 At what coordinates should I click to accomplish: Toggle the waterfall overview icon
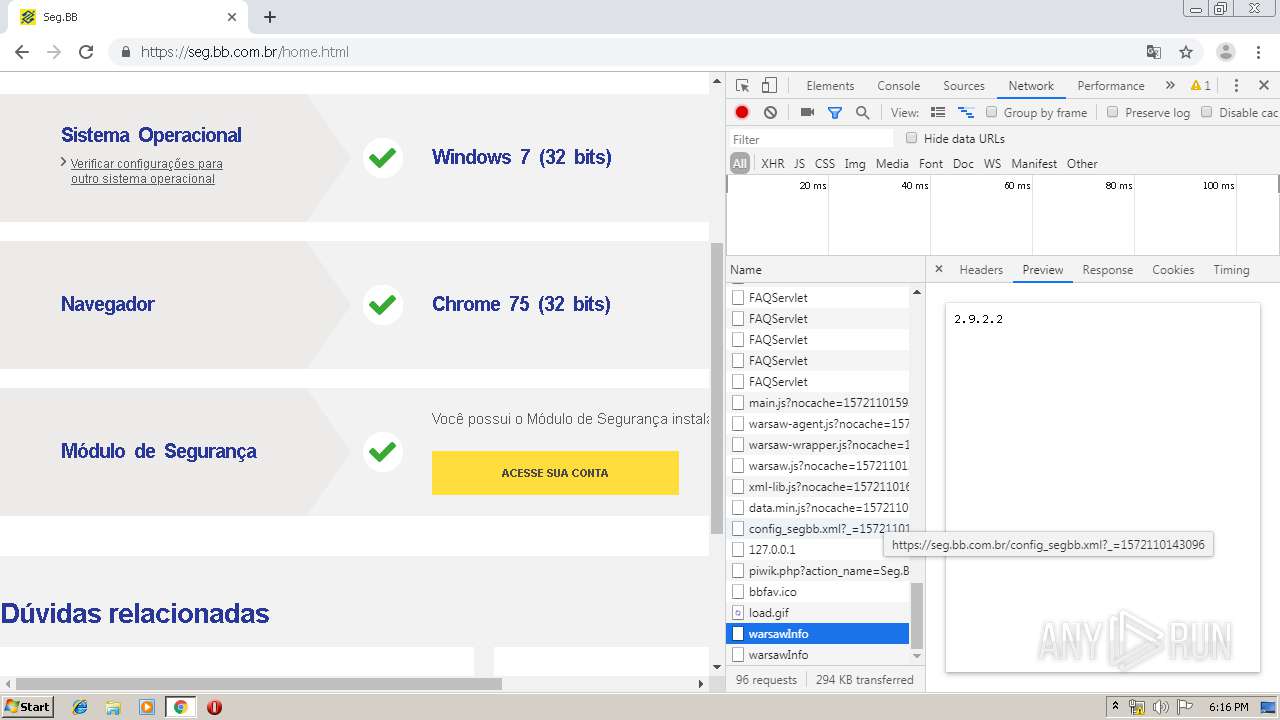pyautogui.click(x=966, y=113)
